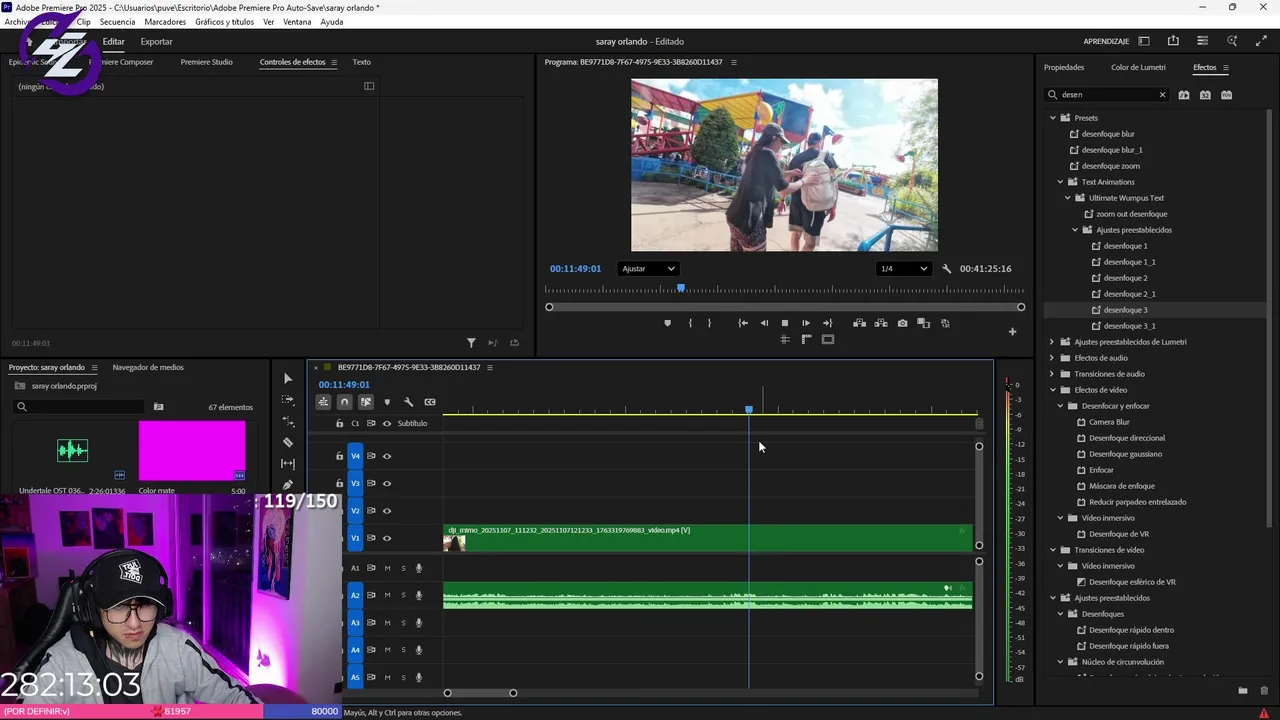1280x720 pixels.
Task: Click the magenta Color mate thumbnail
Action: (x=192, y=451)
